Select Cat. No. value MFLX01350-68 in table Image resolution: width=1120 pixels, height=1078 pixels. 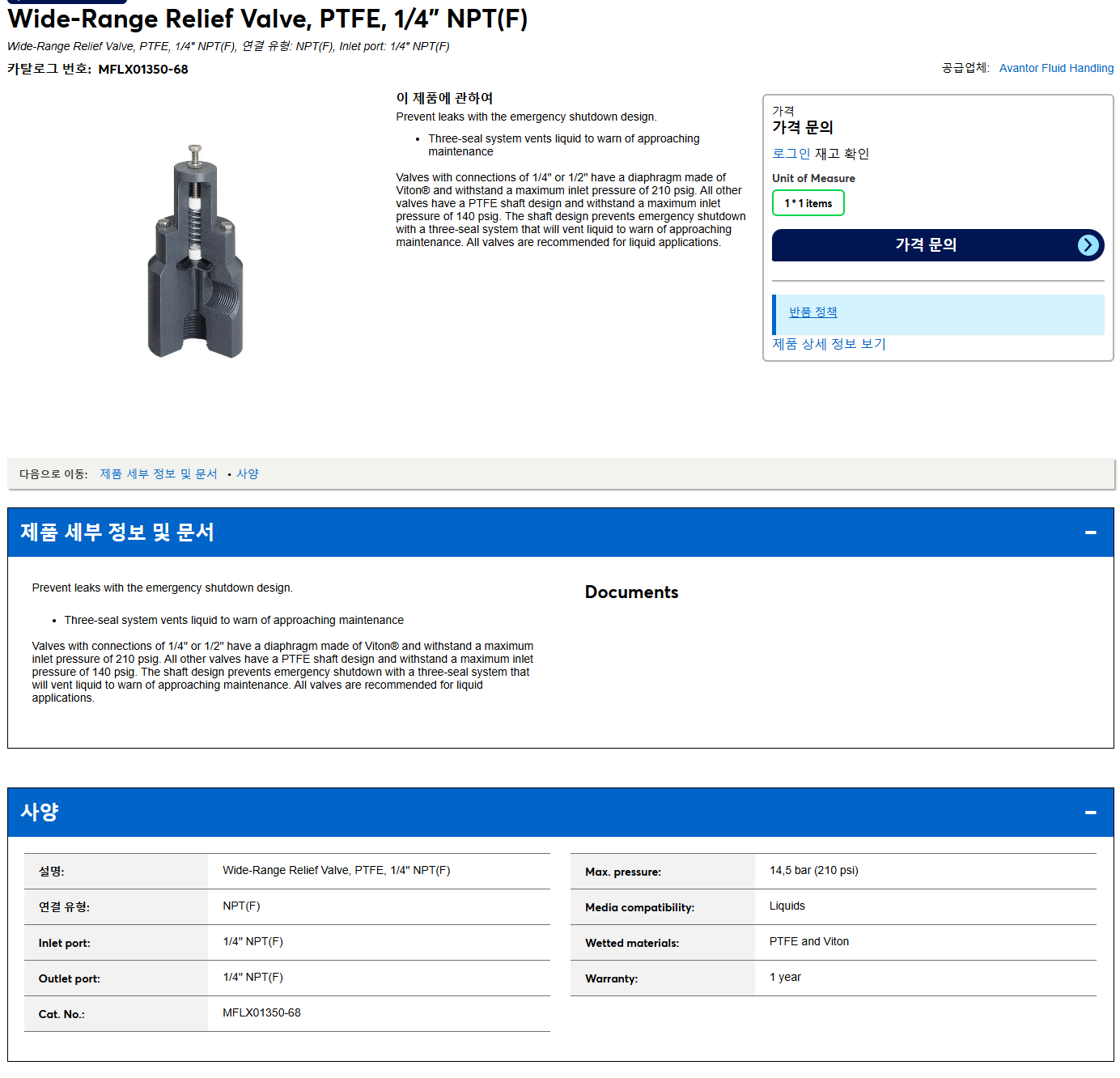[x=261, y=1012]
